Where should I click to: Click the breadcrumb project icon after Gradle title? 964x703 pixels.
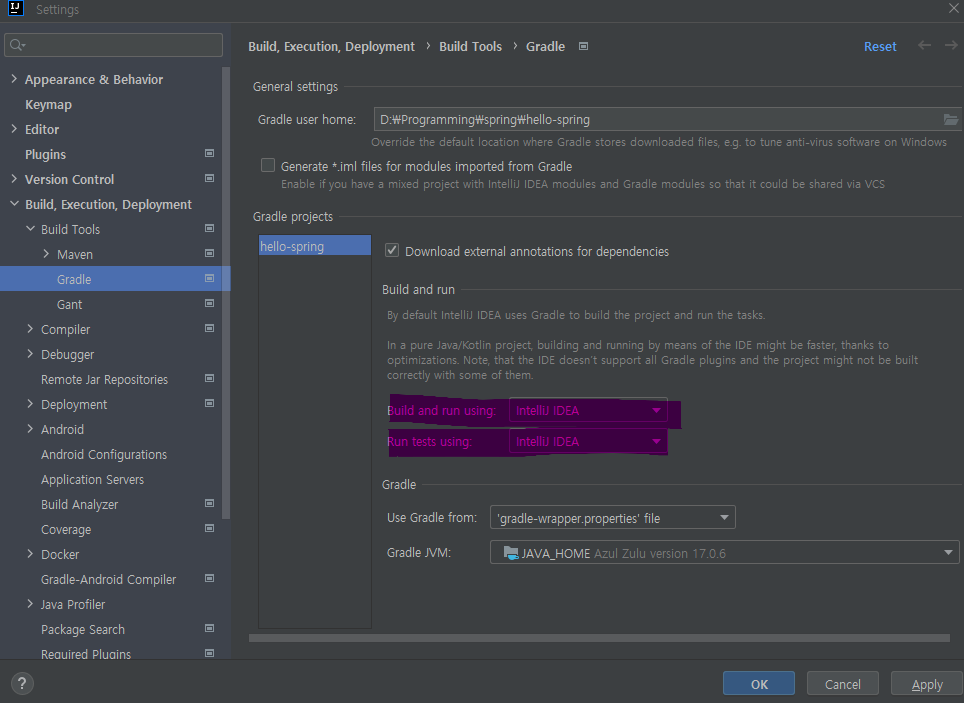click(x=583, y=46)
